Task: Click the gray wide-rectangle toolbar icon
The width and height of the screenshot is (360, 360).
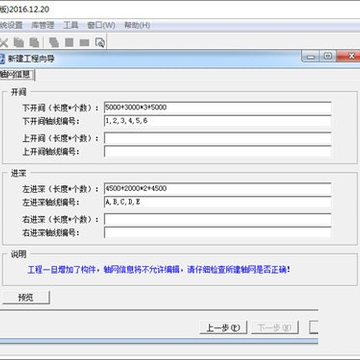Action: coord(84,43)
